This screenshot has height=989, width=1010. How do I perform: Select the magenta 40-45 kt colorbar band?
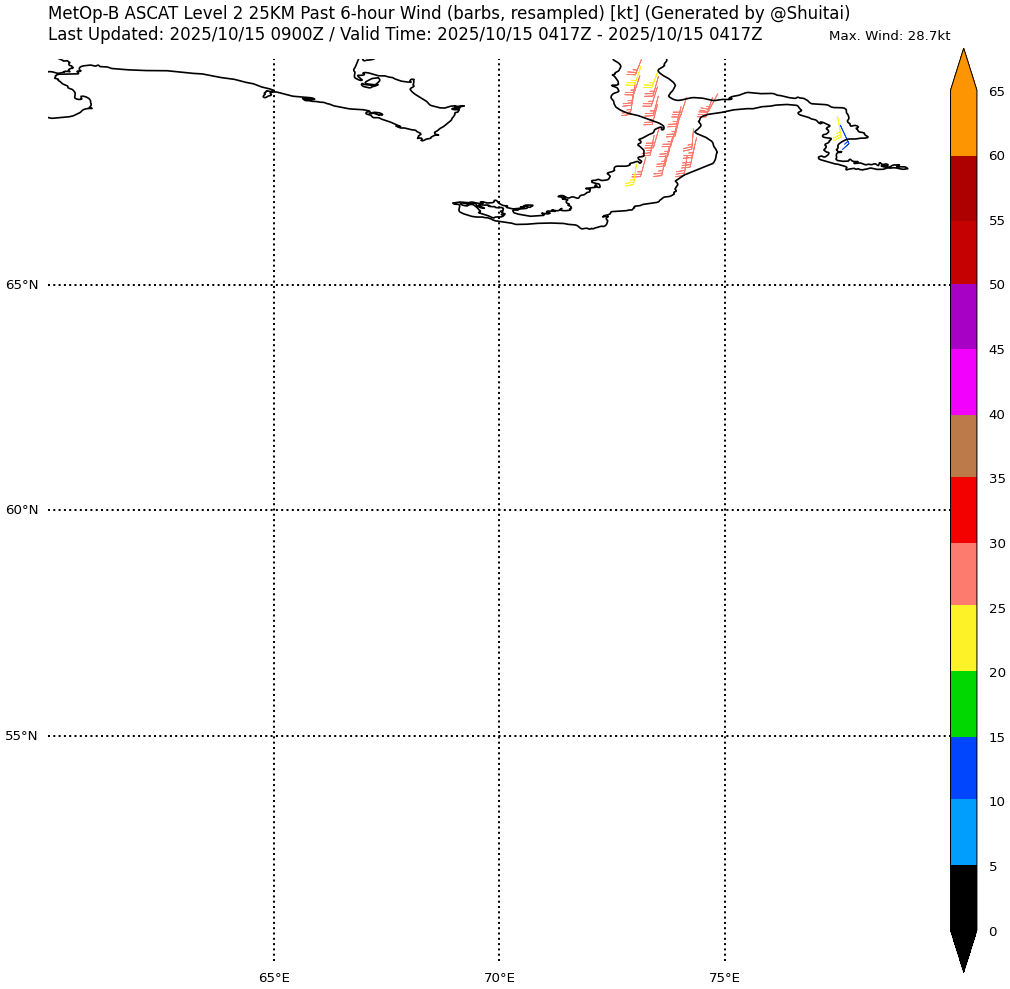pyautogui.click(x=963, y=382)
